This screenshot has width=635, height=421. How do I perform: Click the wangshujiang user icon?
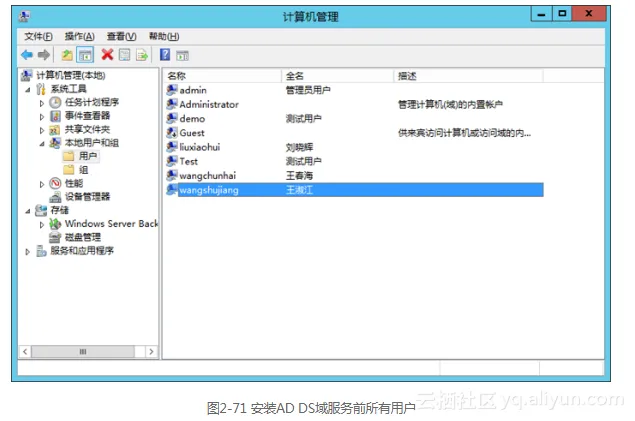172,189
